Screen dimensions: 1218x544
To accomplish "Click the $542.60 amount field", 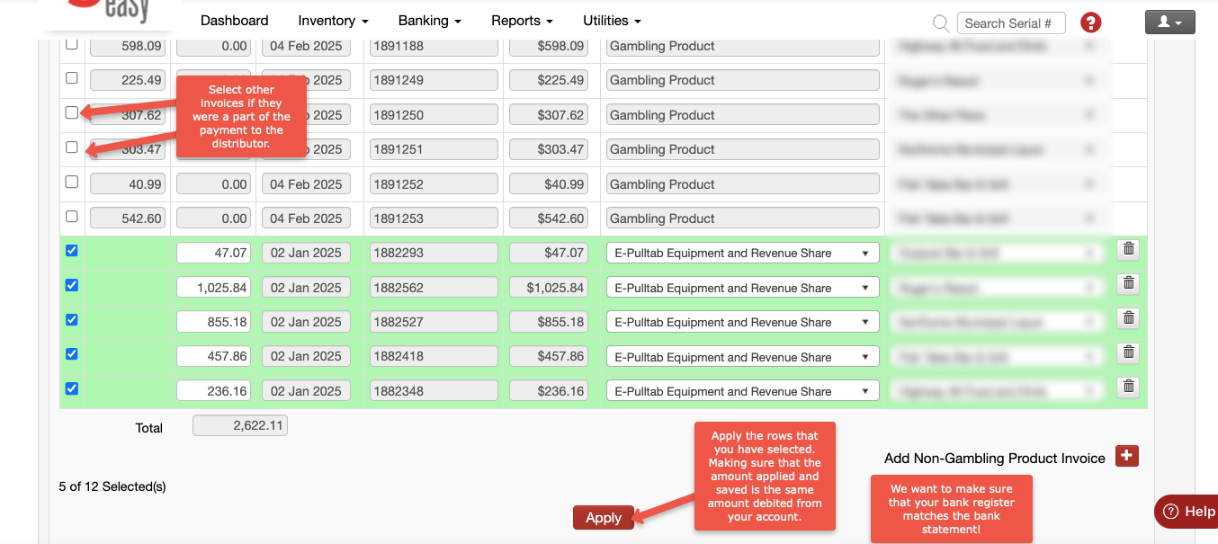I will coord(548,218).
